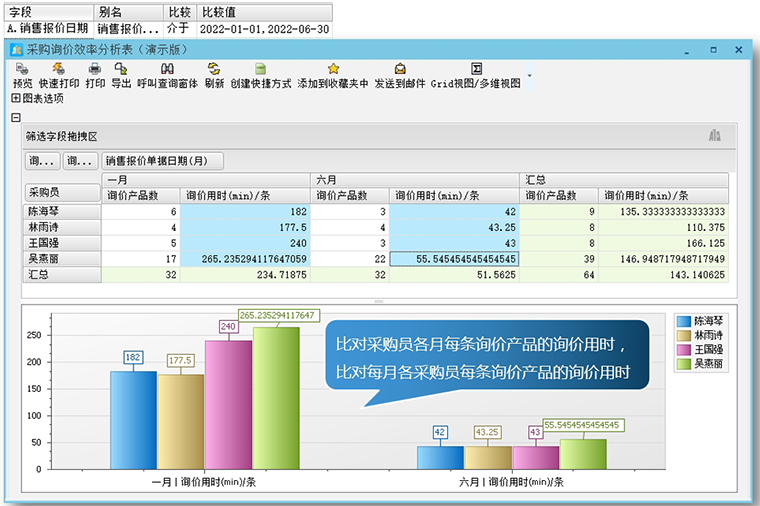Click the cell with value 240
This screenshot has width=760, height=506.
(x=245, y=243)
